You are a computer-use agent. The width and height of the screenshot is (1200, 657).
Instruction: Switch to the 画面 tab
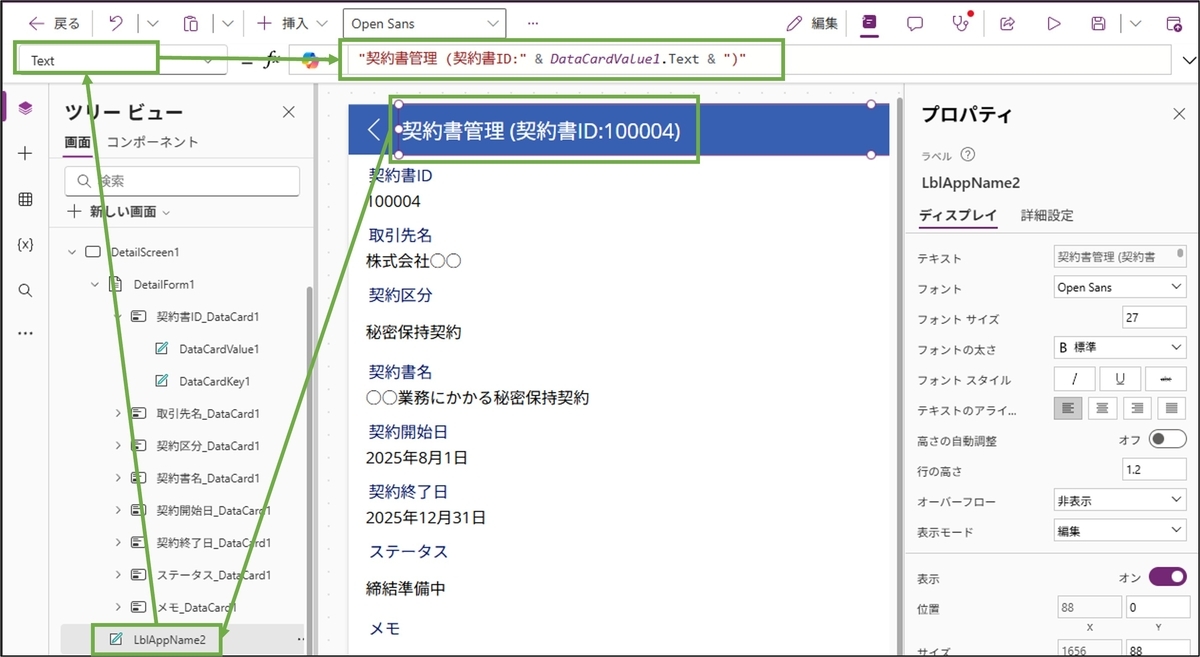pyautogui.click(x=78, y=142)
